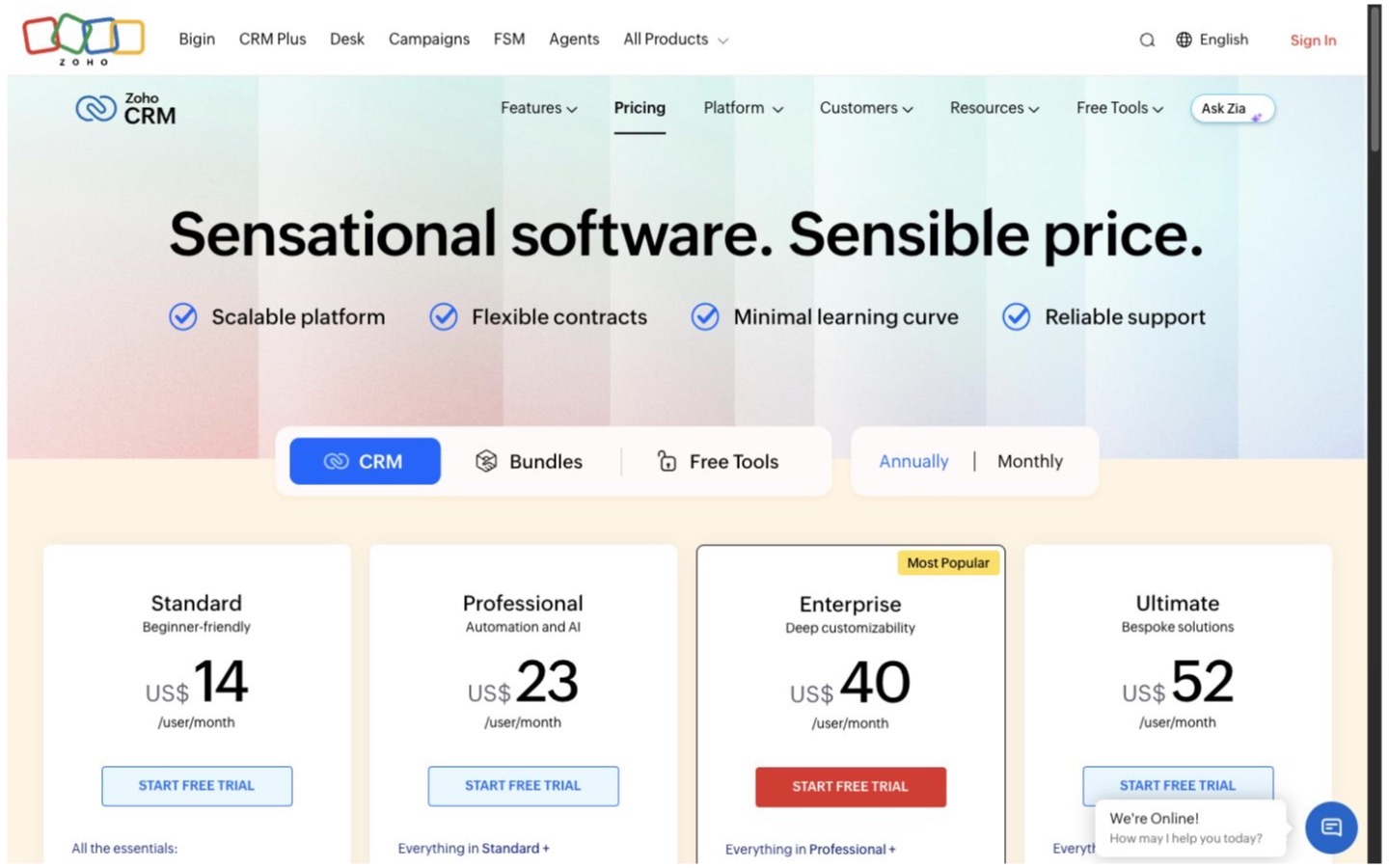Start free trial for Ultimate plan
The width and height of the screenshot is (1389, 868).
point(1178,785)
